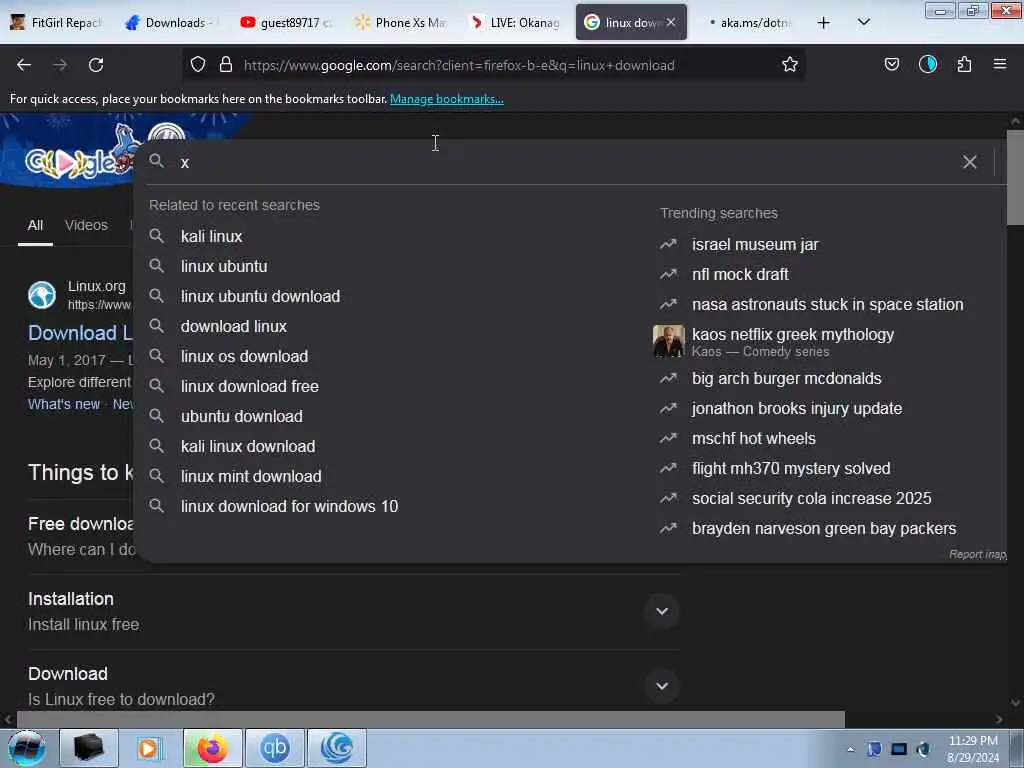
Task: Clear the Google search box text
Action: click(969, 162)
